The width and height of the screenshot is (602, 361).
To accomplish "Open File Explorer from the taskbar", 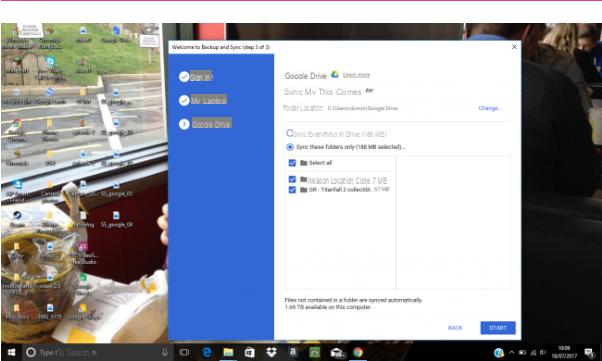I will 228,352.
